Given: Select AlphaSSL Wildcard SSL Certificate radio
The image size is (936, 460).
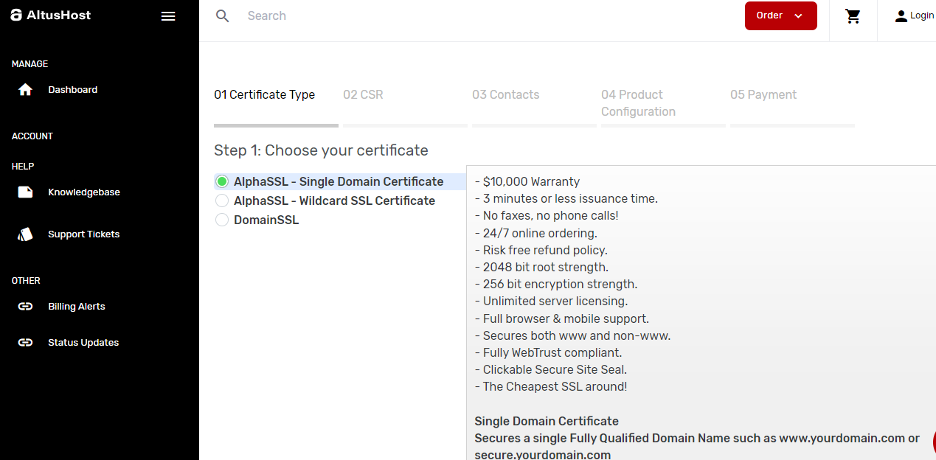Looking at the screenshot, I should 222,200.
